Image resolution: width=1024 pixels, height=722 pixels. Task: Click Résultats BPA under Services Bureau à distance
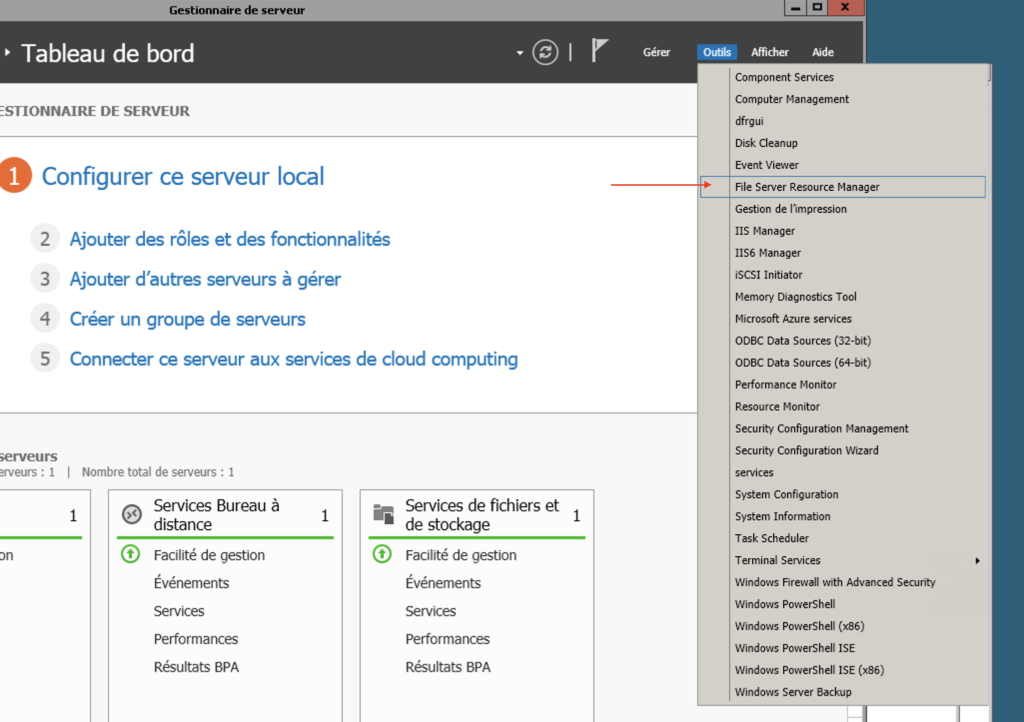click(196, 667)
